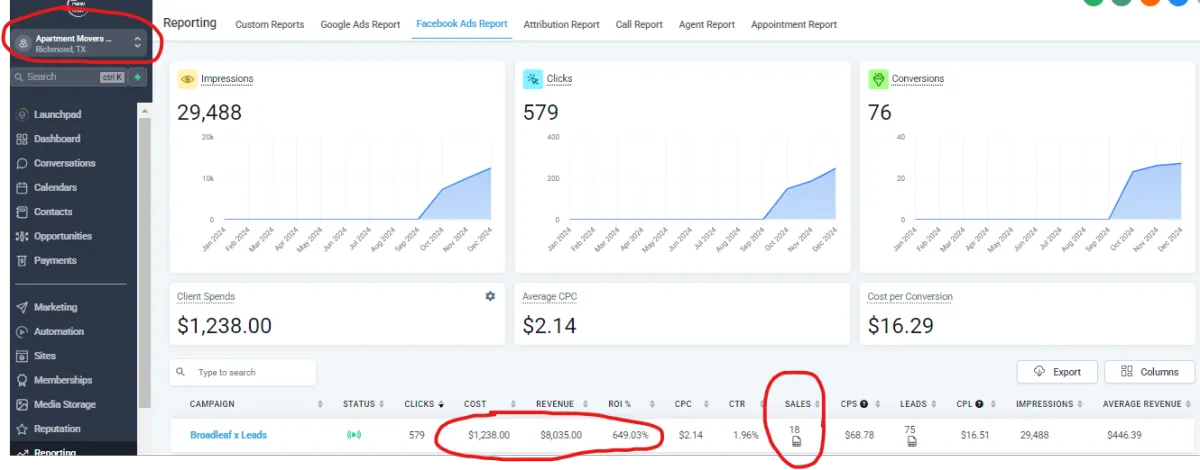Click the green active status icon for Broadleaf x Leads

[353, 435]
